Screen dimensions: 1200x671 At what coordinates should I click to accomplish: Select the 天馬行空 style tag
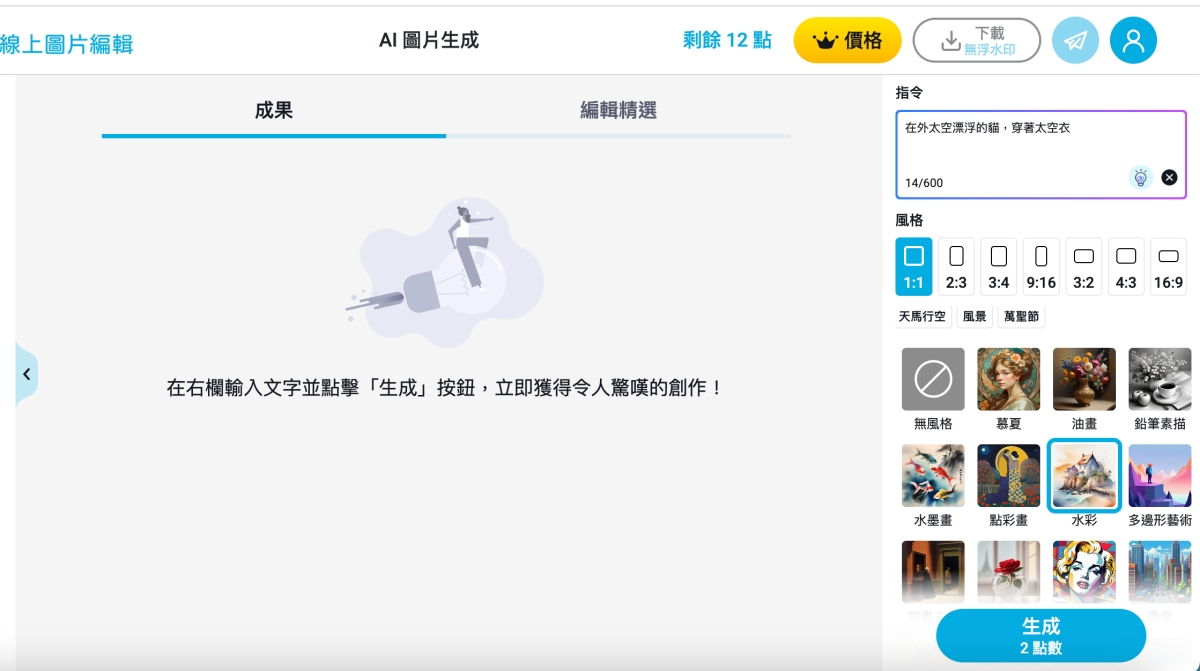tap(922, 317)
